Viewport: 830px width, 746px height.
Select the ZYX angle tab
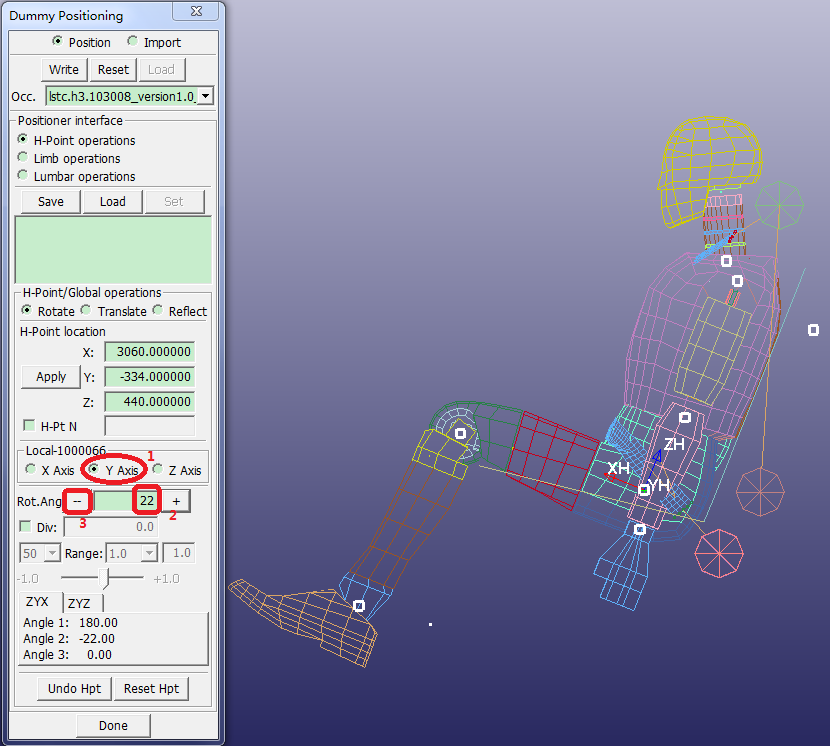click(x=38, y=602)
